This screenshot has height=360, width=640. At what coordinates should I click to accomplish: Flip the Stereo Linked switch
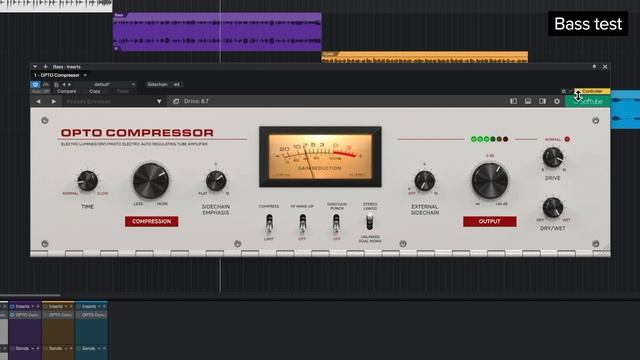coord(369,222)
